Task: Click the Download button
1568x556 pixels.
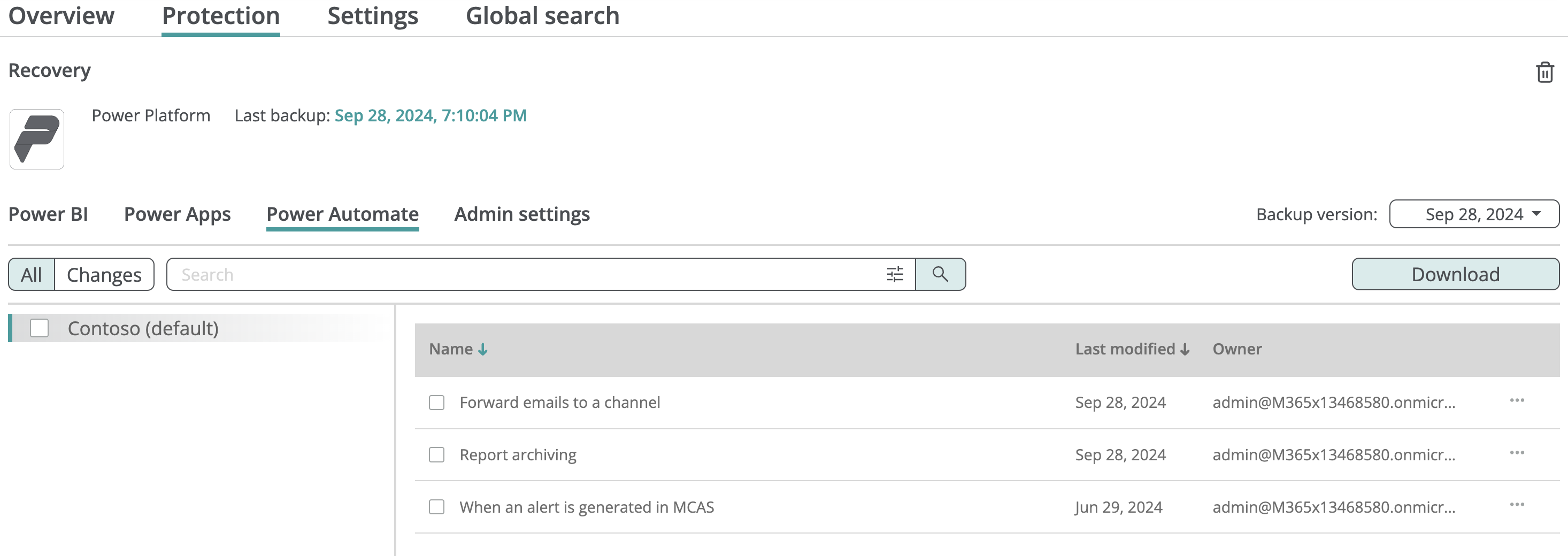Action: 1455,274
